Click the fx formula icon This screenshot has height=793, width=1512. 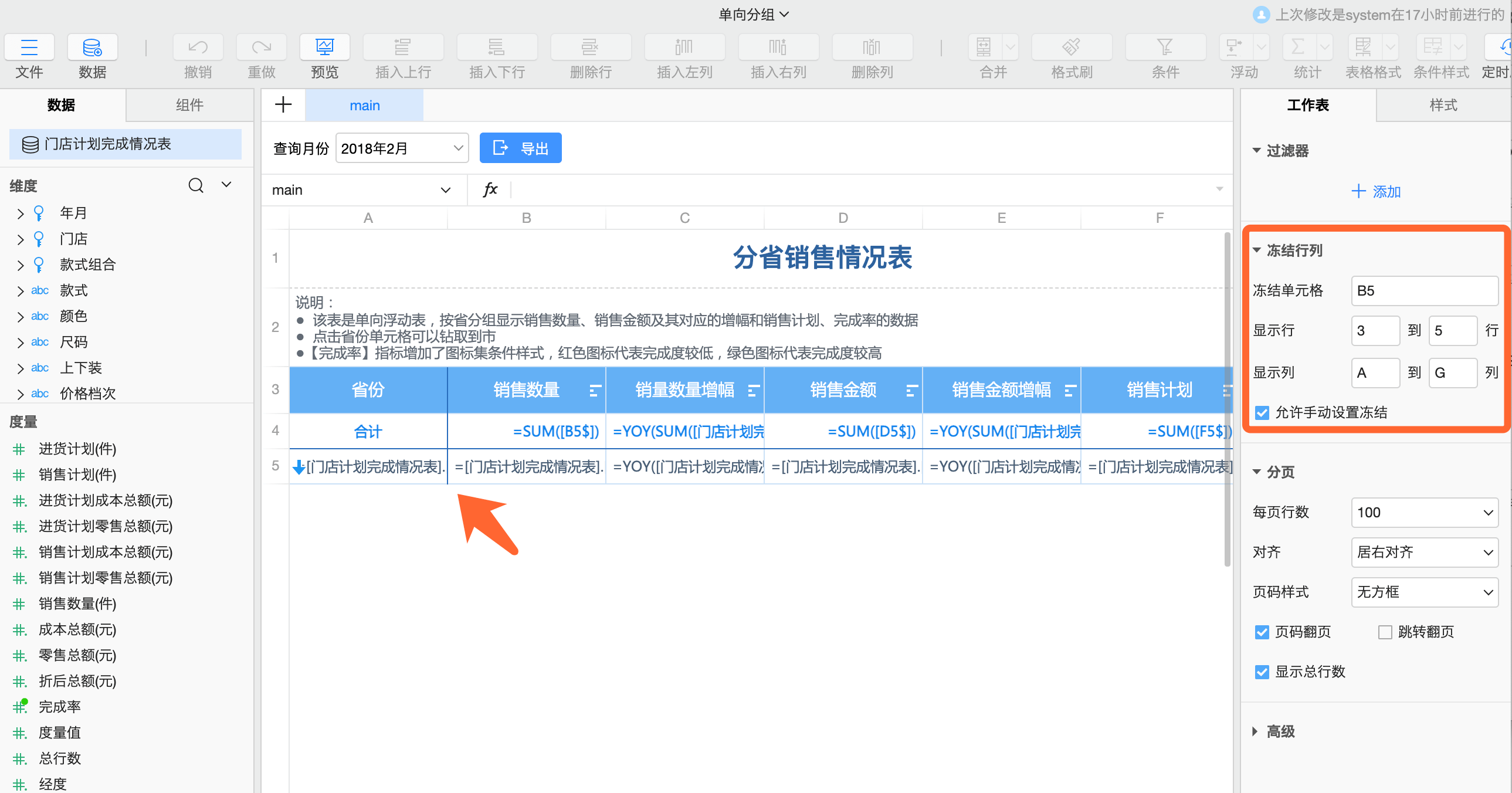490,189
